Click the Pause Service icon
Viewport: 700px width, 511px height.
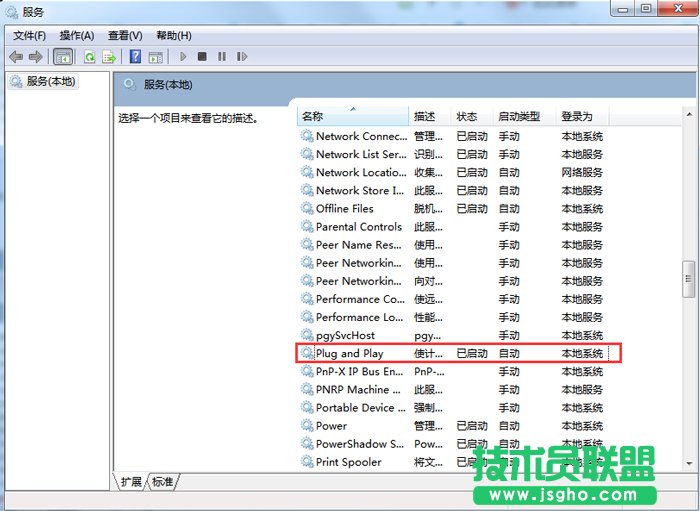pos(222,57)
